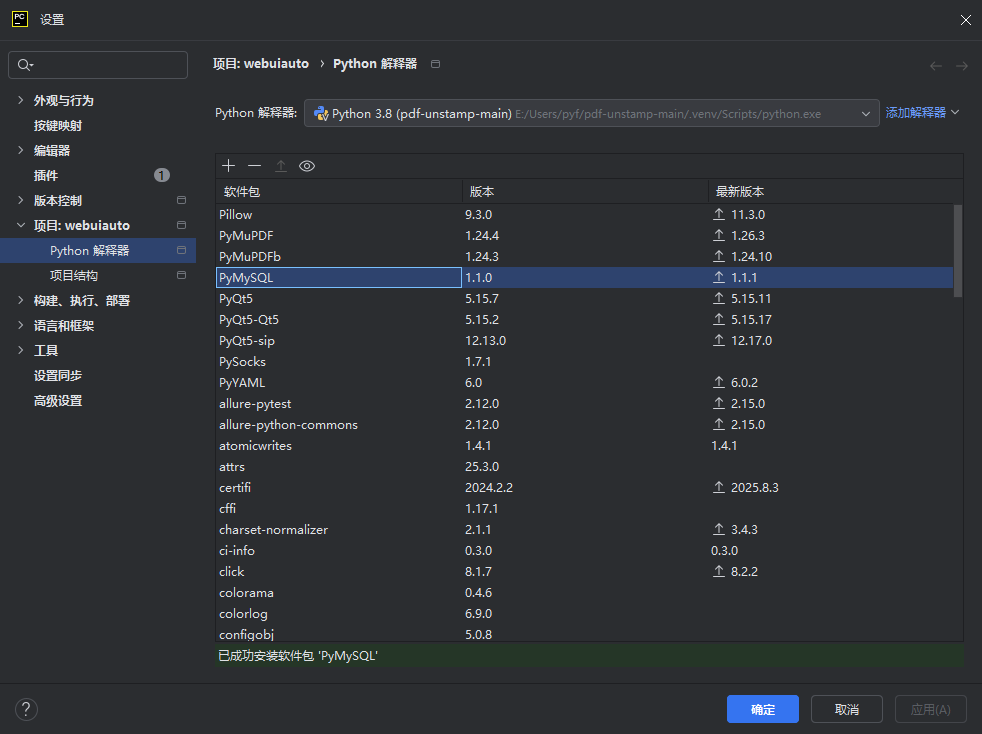982x734 pixels.
Task: Select the colorlog package row
Action: click(584, 613)
